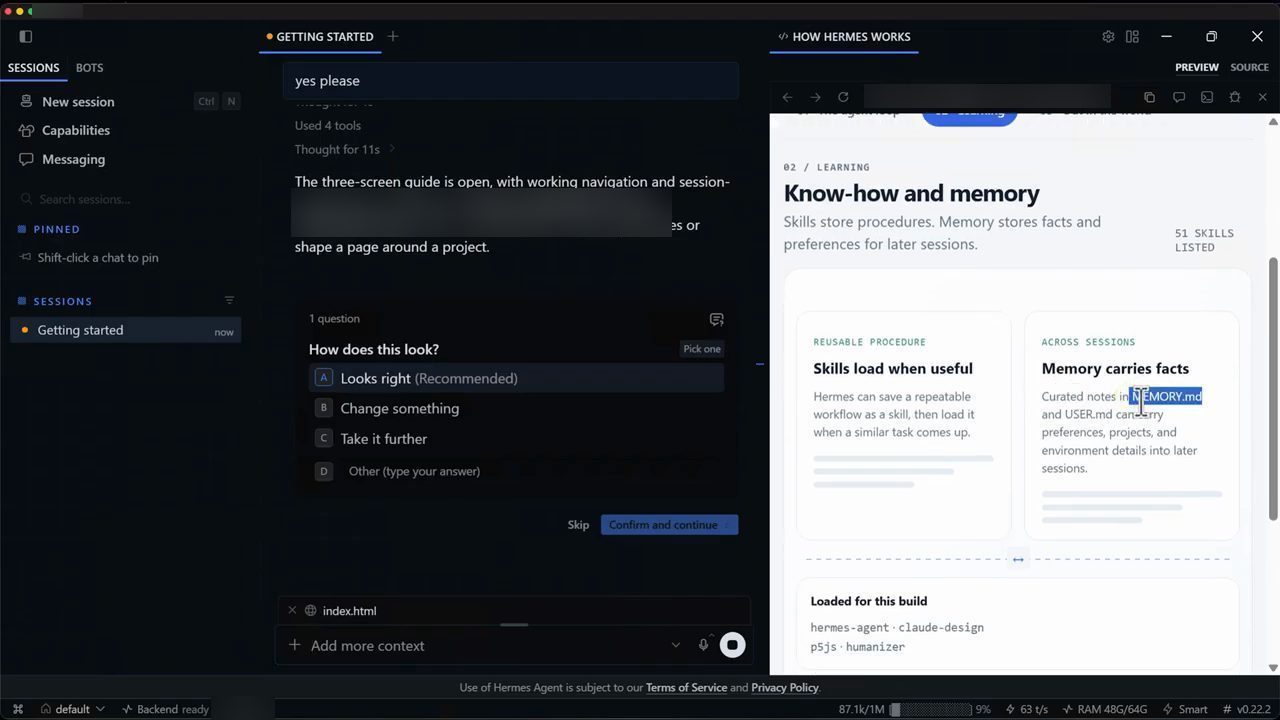Go forward in the preview browser

[x=815, y=97]
